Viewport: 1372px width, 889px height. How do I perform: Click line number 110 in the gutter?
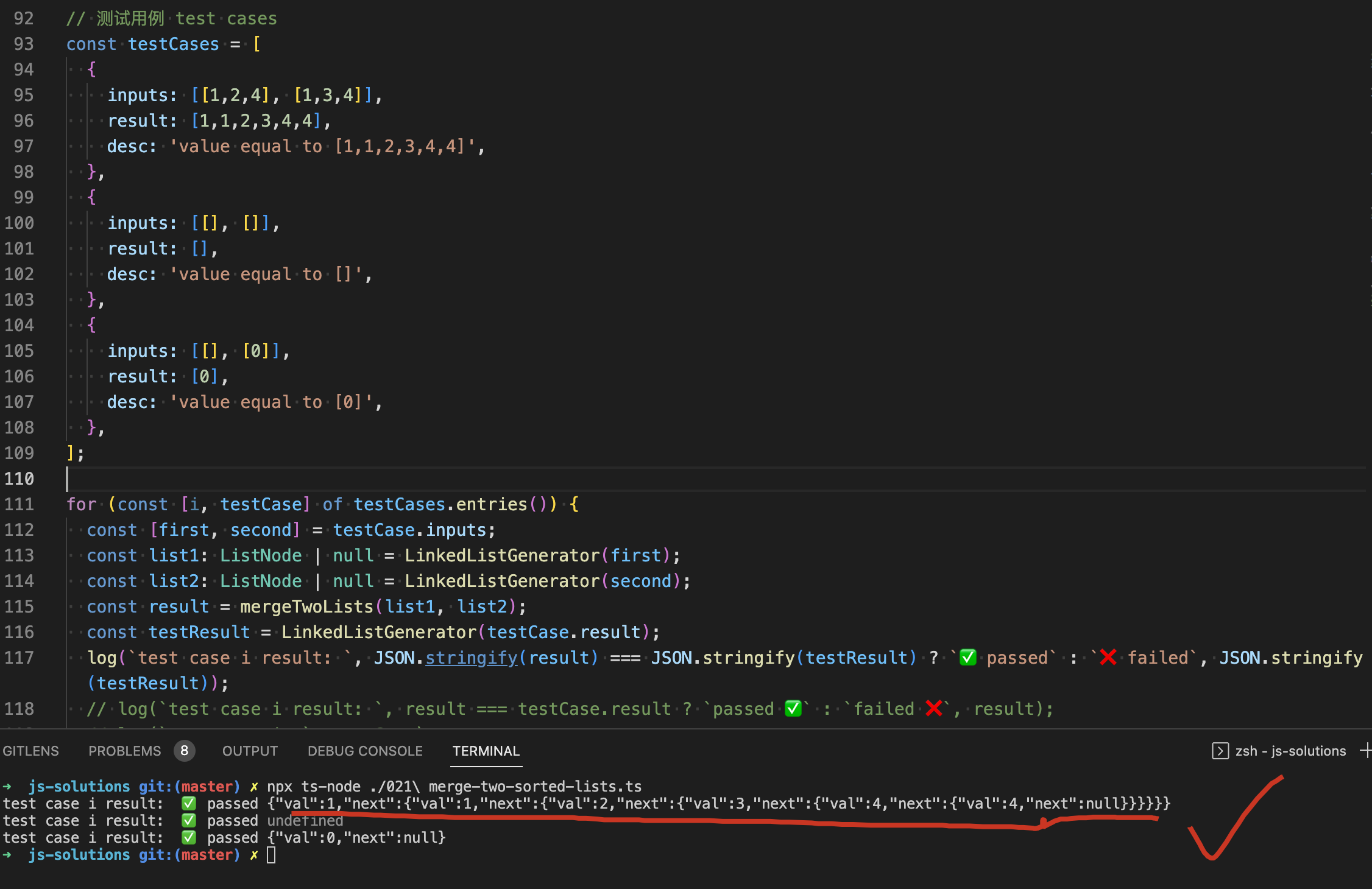point(19,479)
